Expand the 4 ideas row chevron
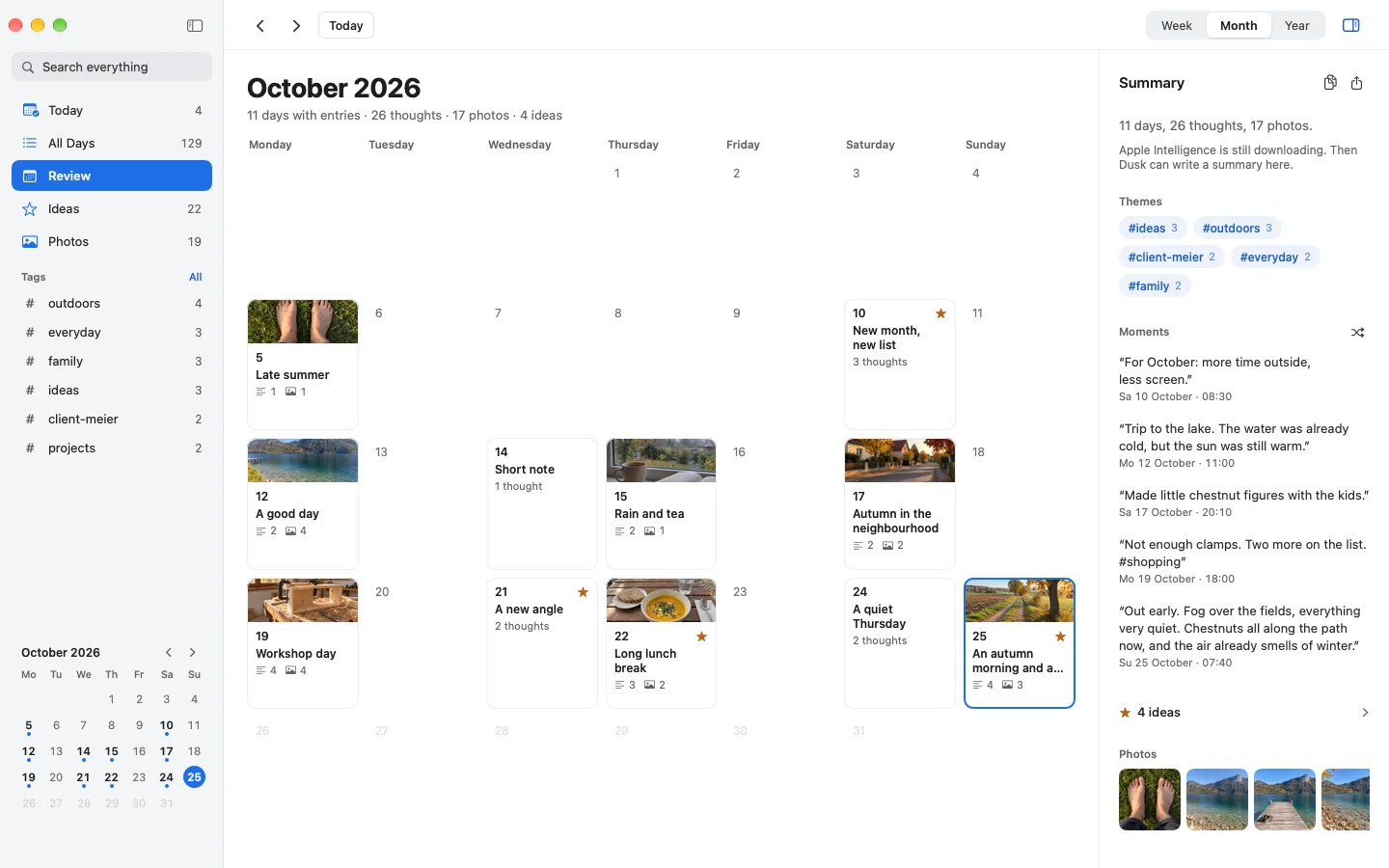This screenshot has height=868, width=1389. pos(1365,713)
